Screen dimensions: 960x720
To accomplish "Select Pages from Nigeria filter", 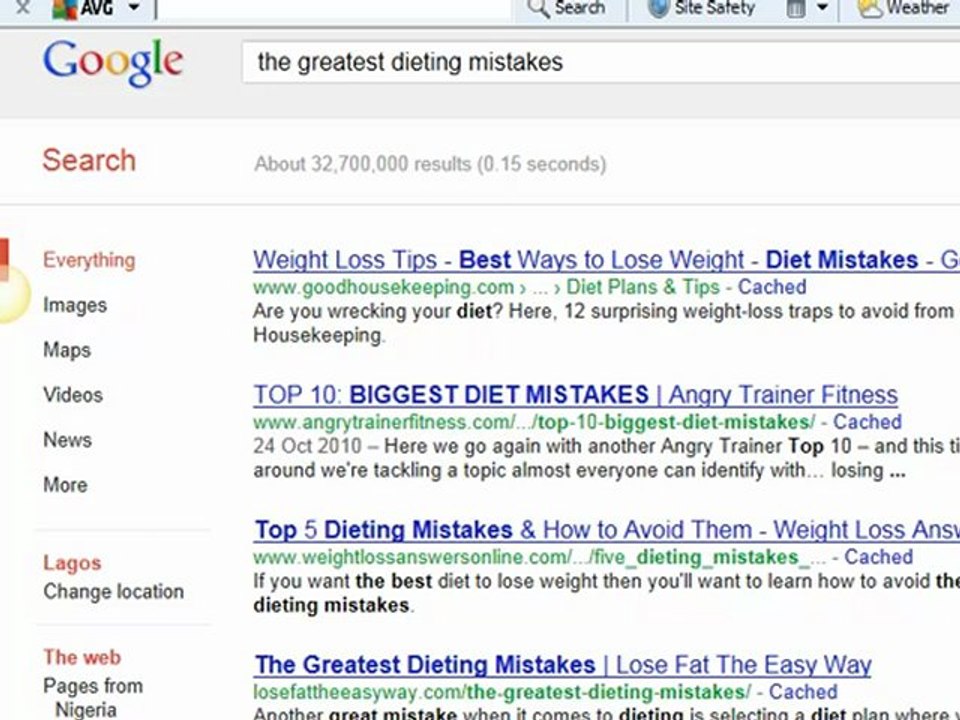I will coord(92,697).
